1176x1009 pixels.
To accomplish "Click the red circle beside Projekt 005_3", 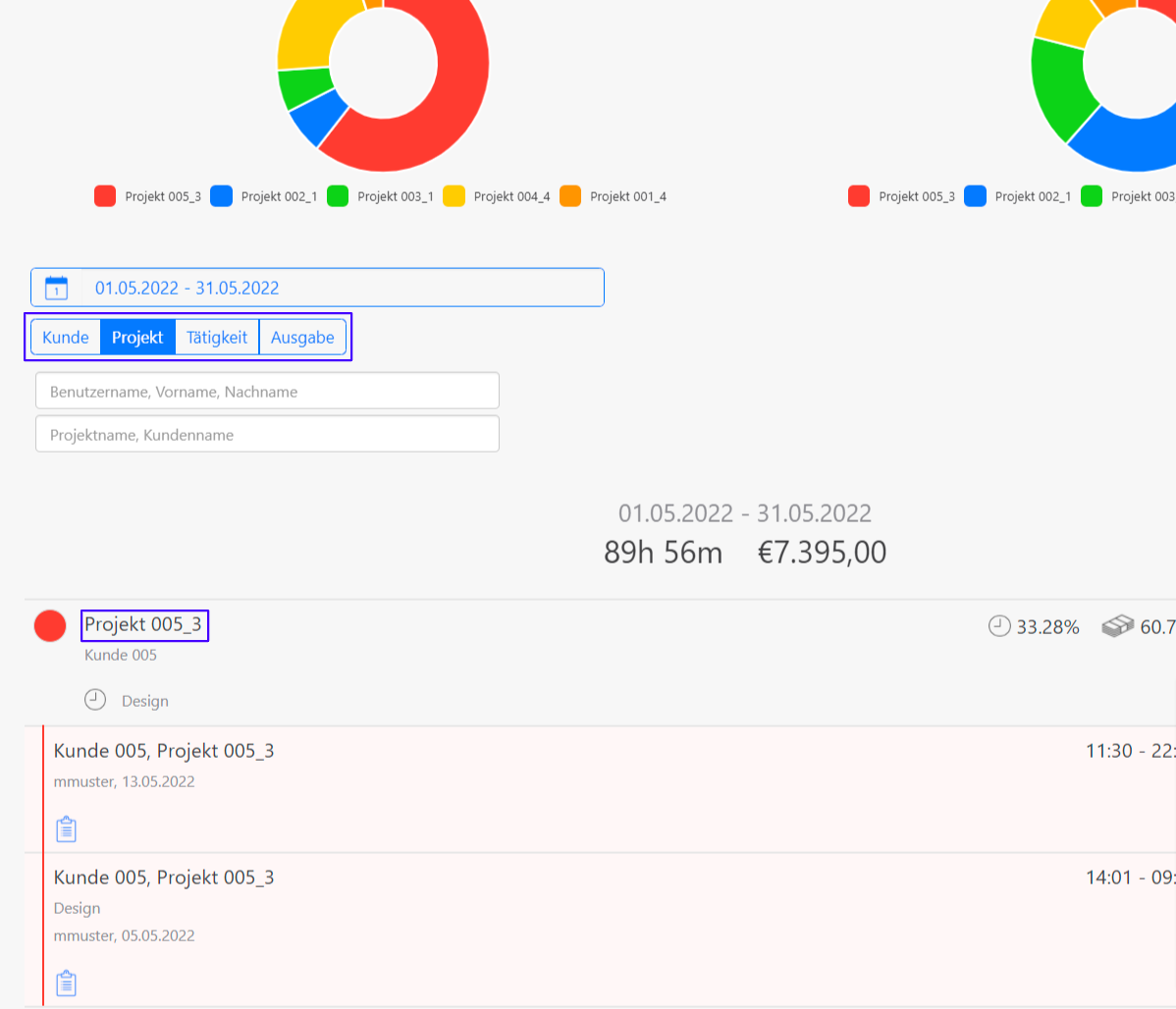I will click(50, 625).
